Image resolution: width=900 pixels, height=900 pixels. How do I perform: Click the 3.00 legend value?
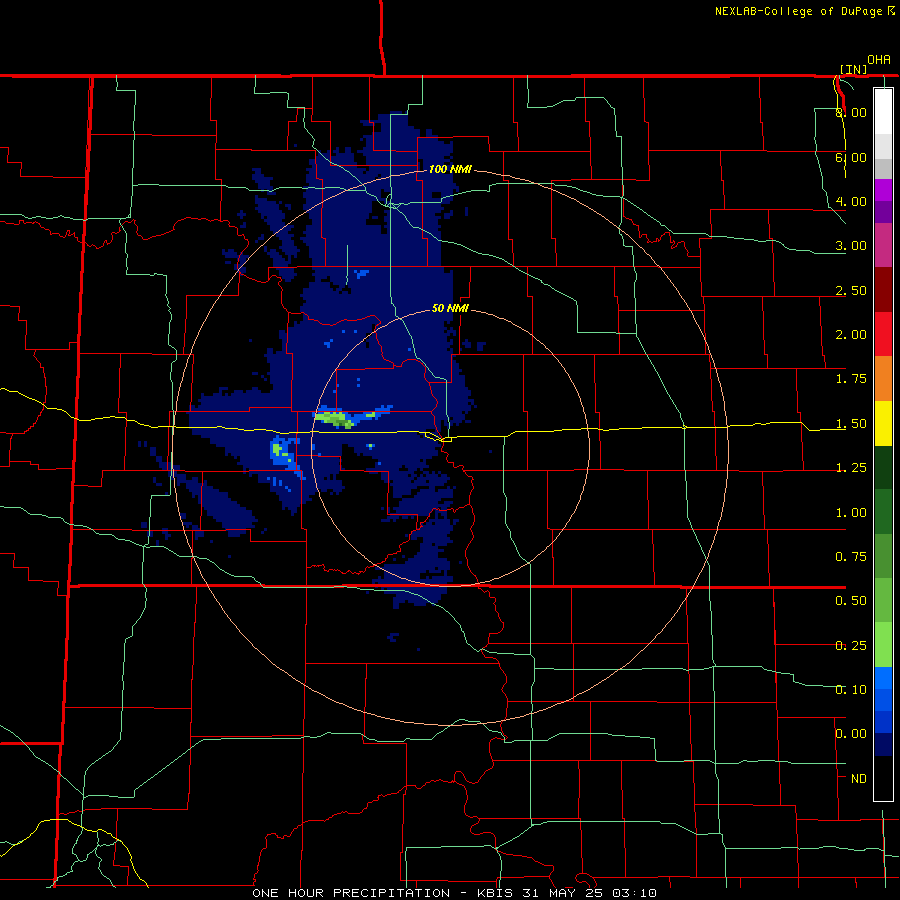pos(851,246)
